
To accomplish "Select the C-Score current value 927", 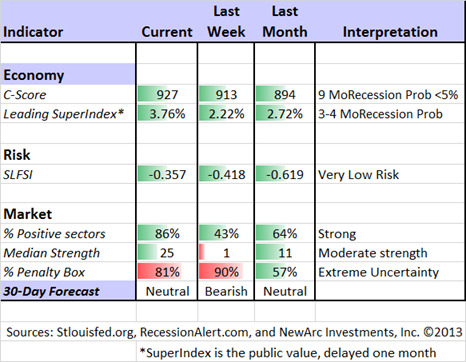I will click(167, 95).
